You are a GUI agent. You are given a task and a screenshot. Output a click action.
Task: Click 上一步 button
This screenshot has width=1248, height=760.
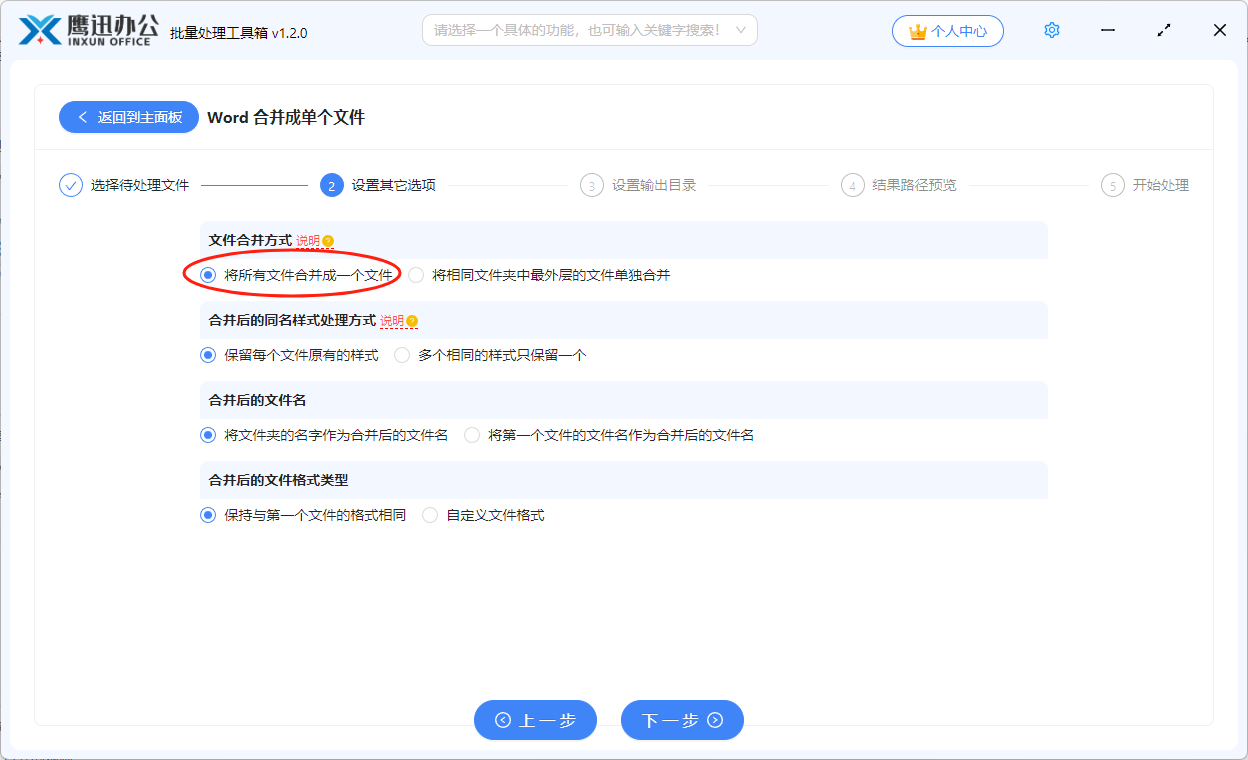535,720
